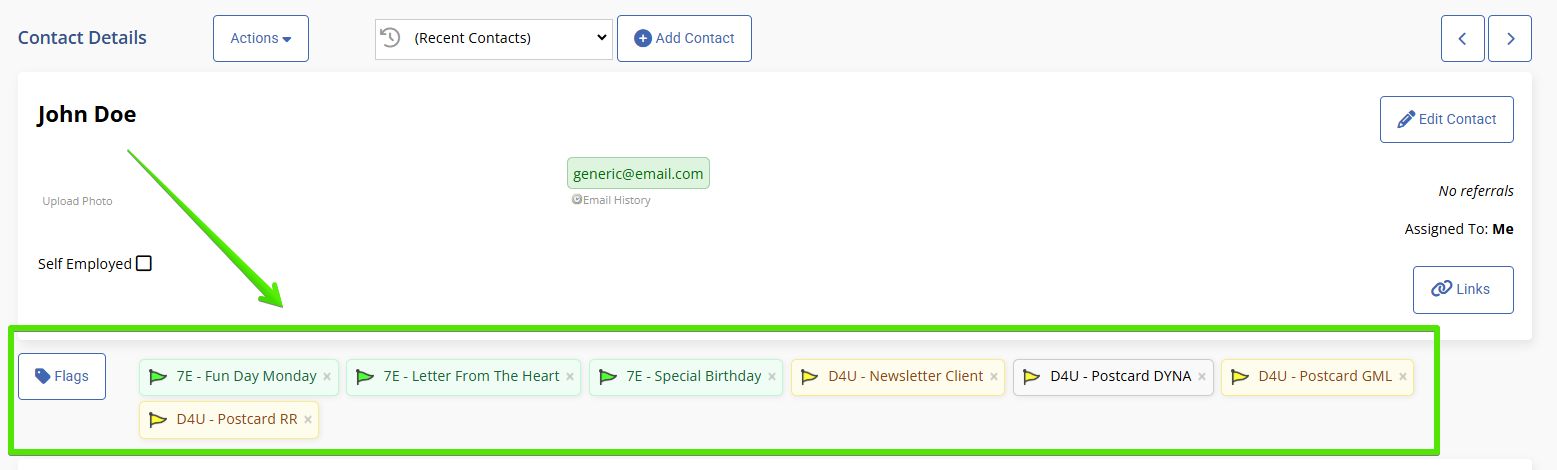The height and width of the screenshot is (470, 1557).
Task: Click the flag icon on Letter From The Heart
Action: point(365,377)
